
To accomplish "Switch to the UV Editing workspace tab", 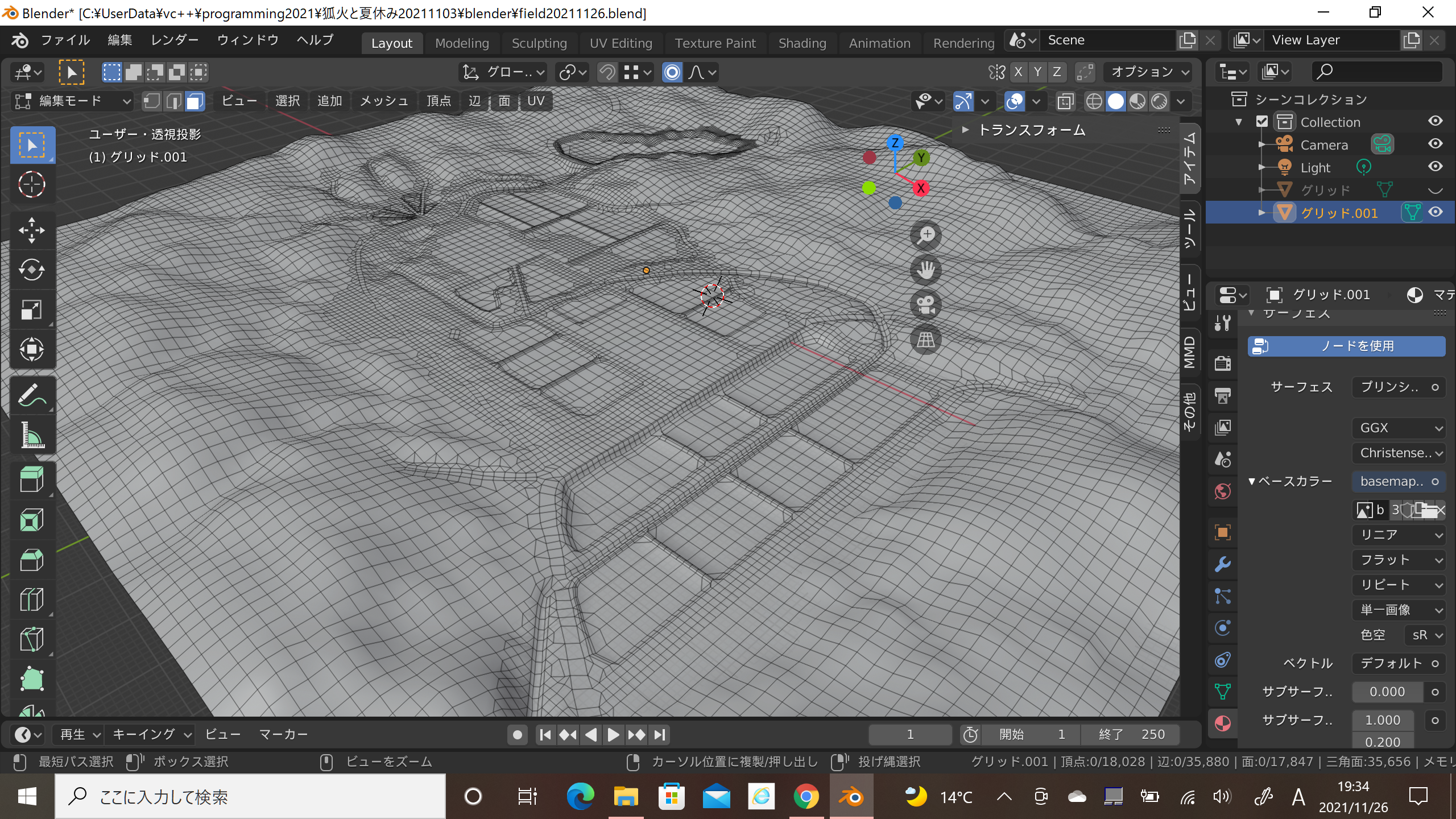I will [x=621, y=43].
